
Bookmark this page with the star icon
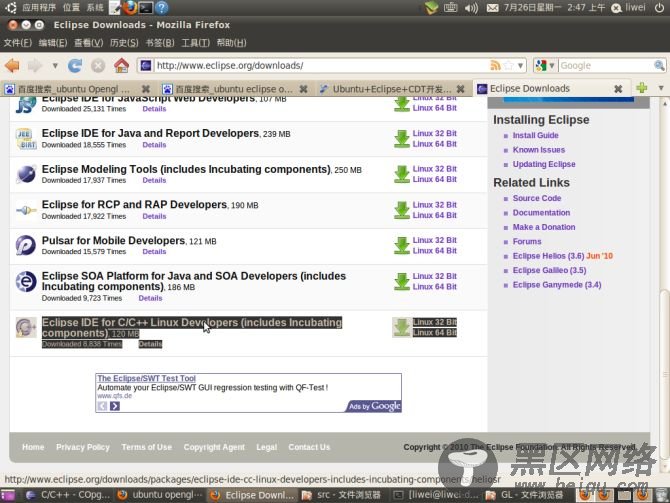pyautogui.click(x=508, y=65)
